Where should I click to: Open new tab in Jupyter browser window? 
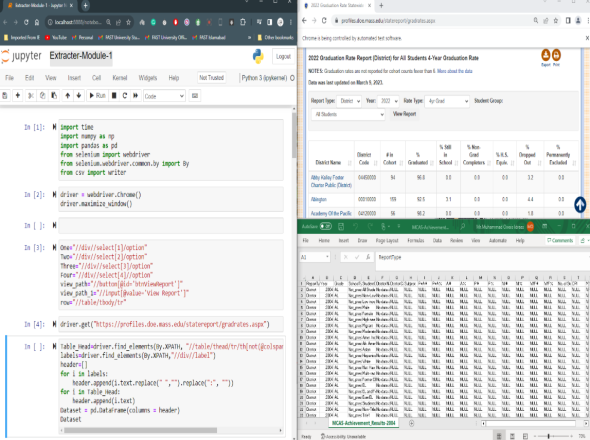coord(85,5)
